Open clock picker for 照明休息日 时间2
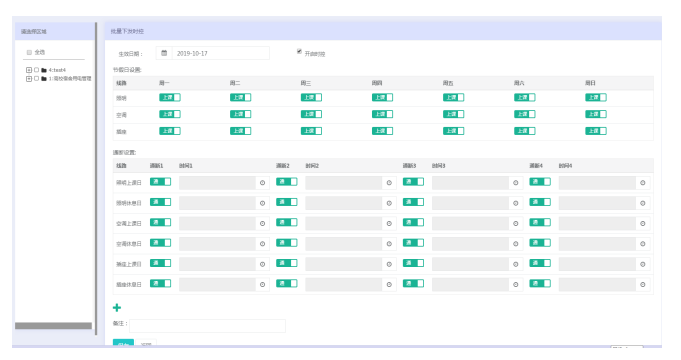 tap(389, 203)
